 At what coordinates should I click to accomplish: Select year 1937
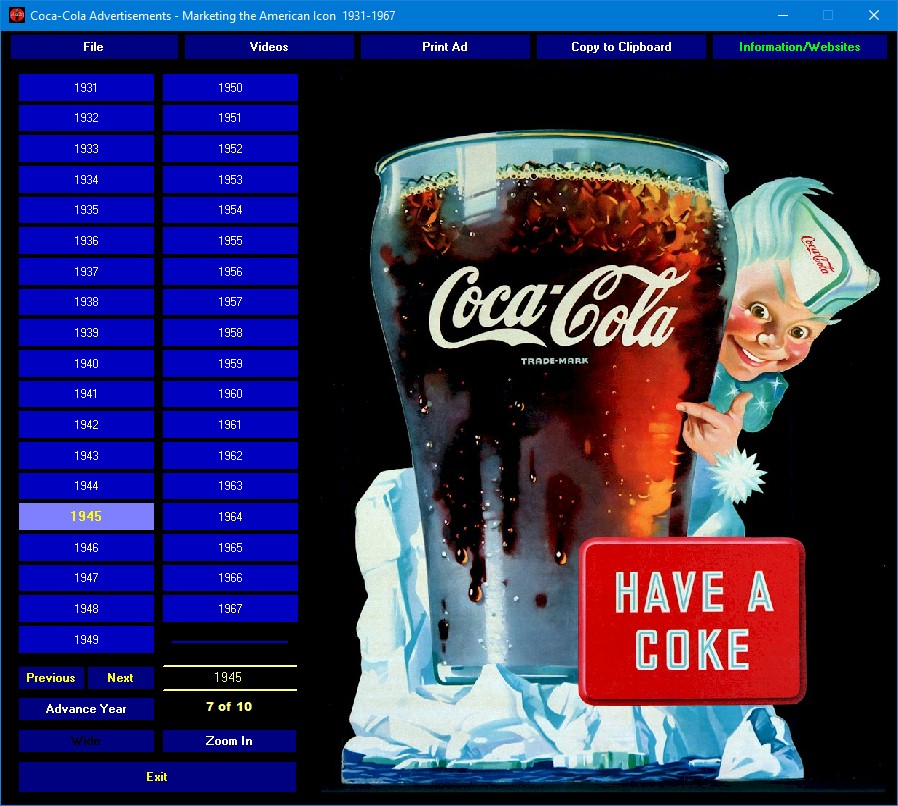click(x=86, y=272)
